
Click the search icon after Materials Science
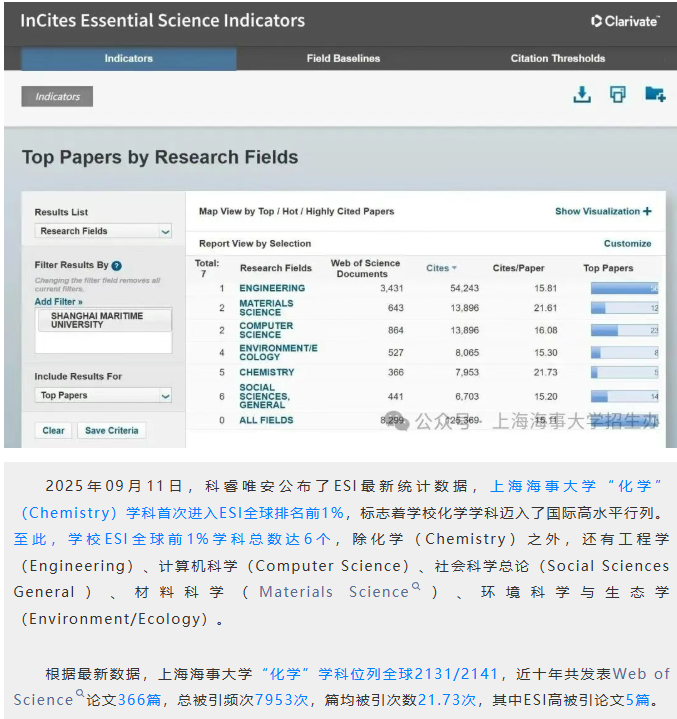(416, 588)
